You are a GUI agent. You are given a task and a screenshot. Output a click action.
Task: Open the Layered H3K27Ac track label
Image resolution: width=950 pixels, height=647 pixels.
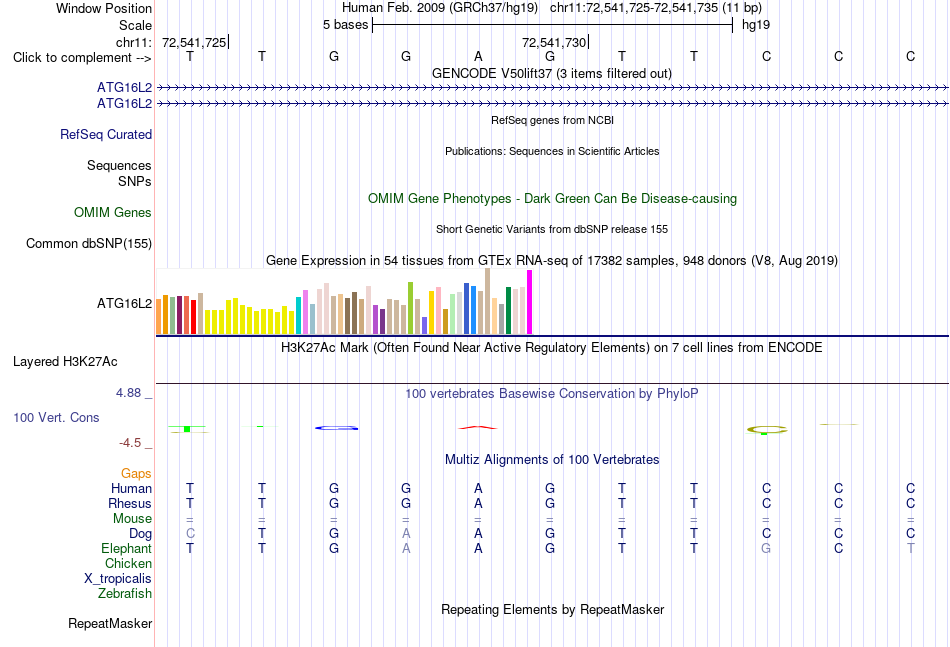coord(65,362)
